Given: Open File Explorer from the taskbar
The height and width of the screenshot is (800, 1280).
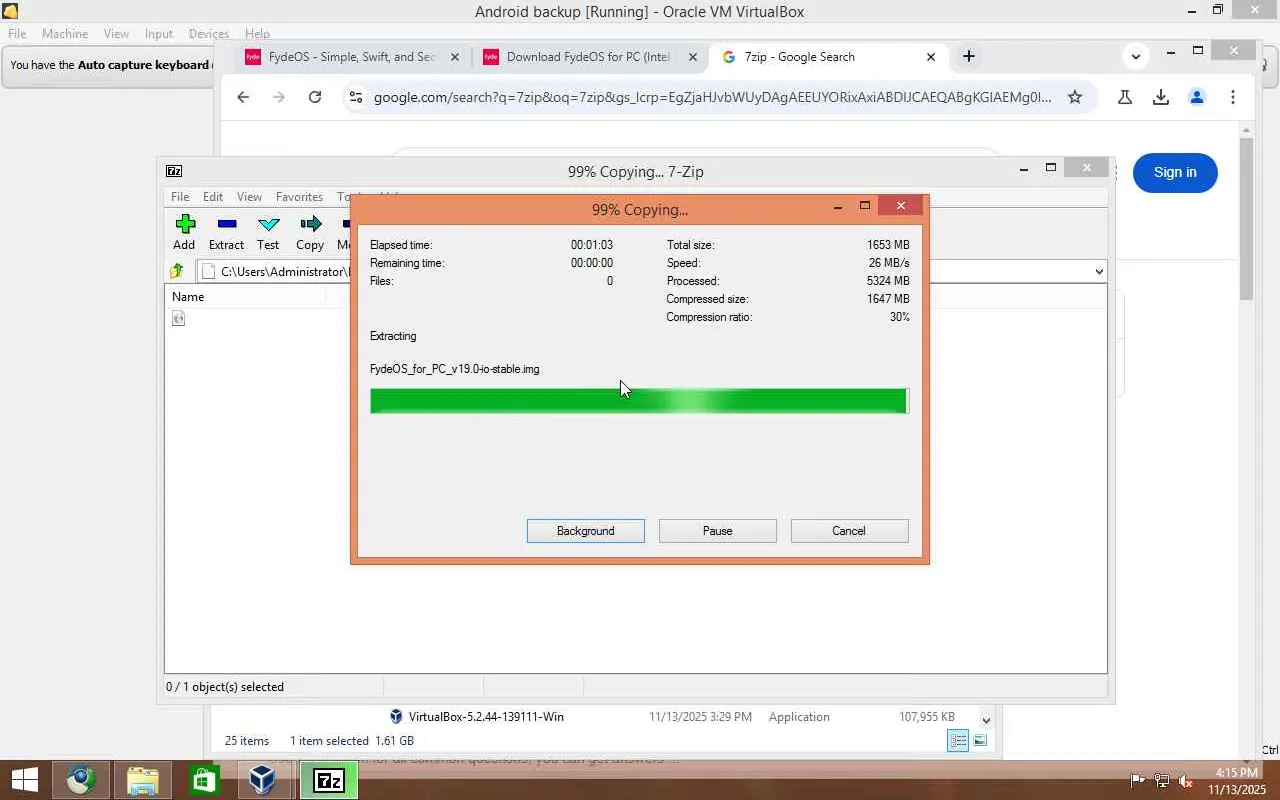Looking at the screenshot, I should pyautogui.click(x=143, y=780).
